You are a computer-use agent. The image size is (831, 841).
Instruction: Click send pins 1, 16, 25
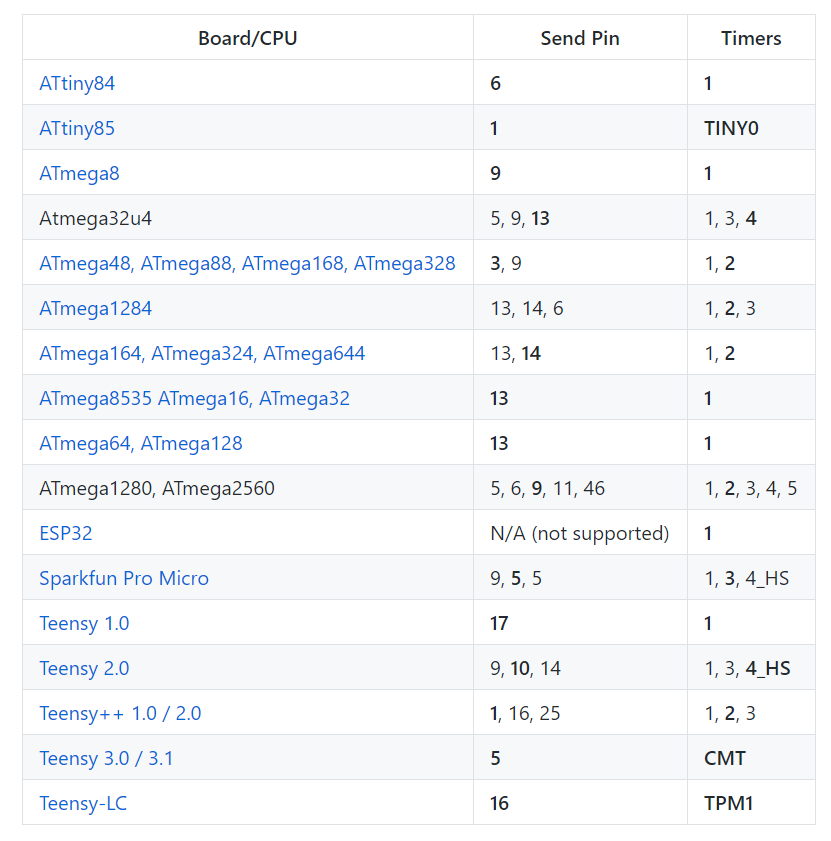[525, 714]
